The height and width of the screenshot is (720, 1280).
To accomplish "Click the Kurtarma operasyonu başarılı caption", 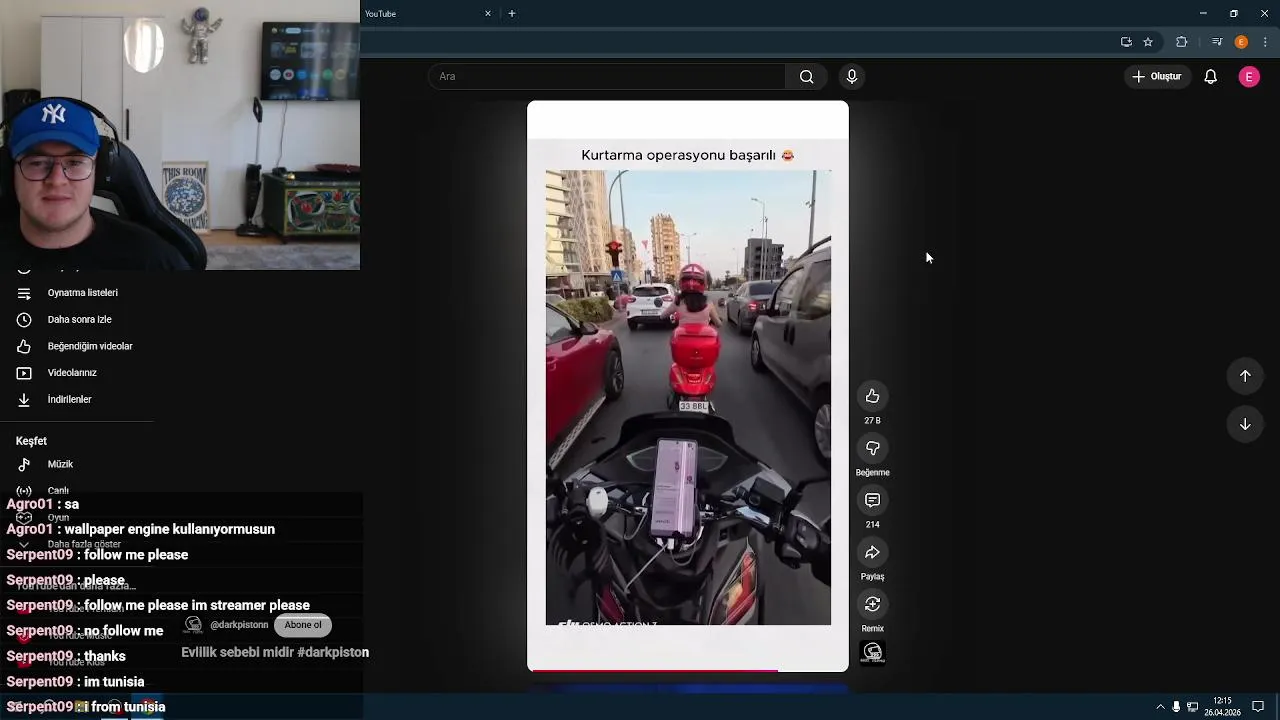I will tap(688, 155).
